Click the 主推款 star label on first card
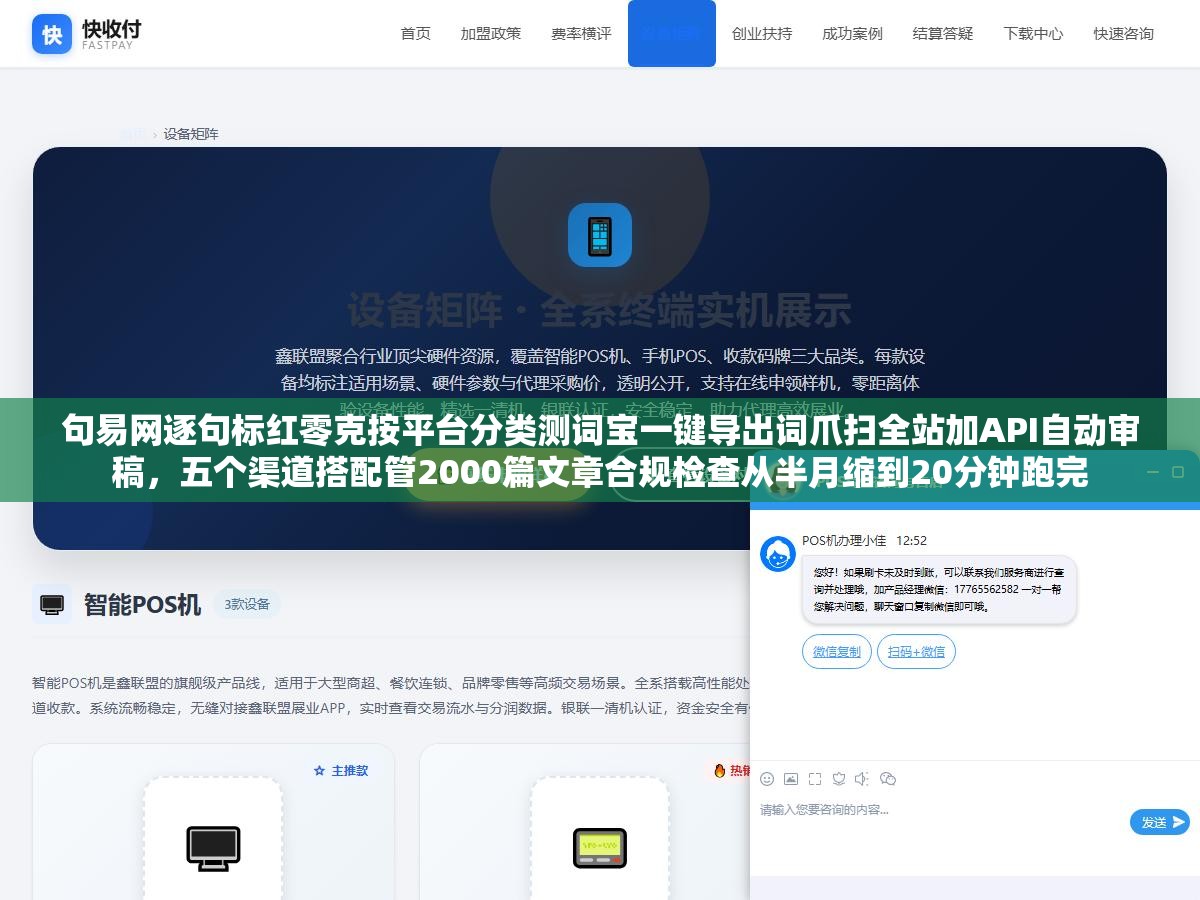This screenshot has height=900, width=1200. (341, 770)
